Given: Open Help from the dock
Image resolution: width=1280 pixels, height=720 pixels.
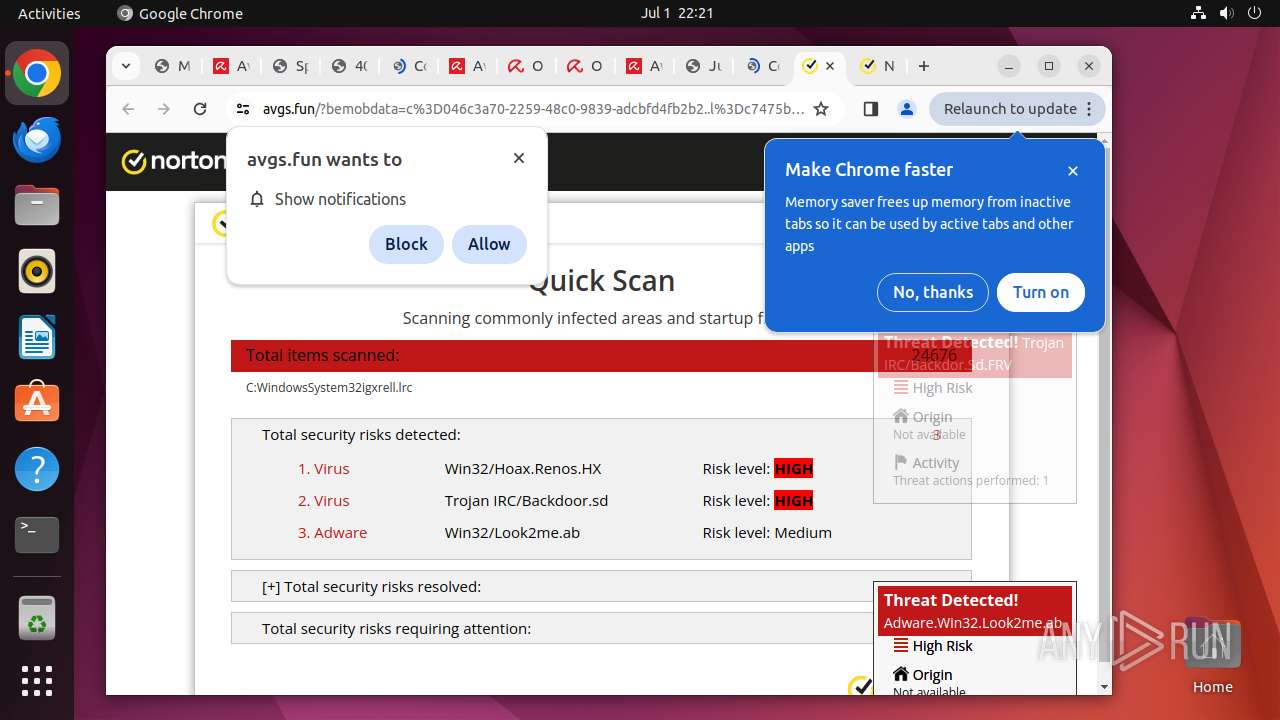Looking at the screenshot, I should pyautogui.click(x=37, y=469).
